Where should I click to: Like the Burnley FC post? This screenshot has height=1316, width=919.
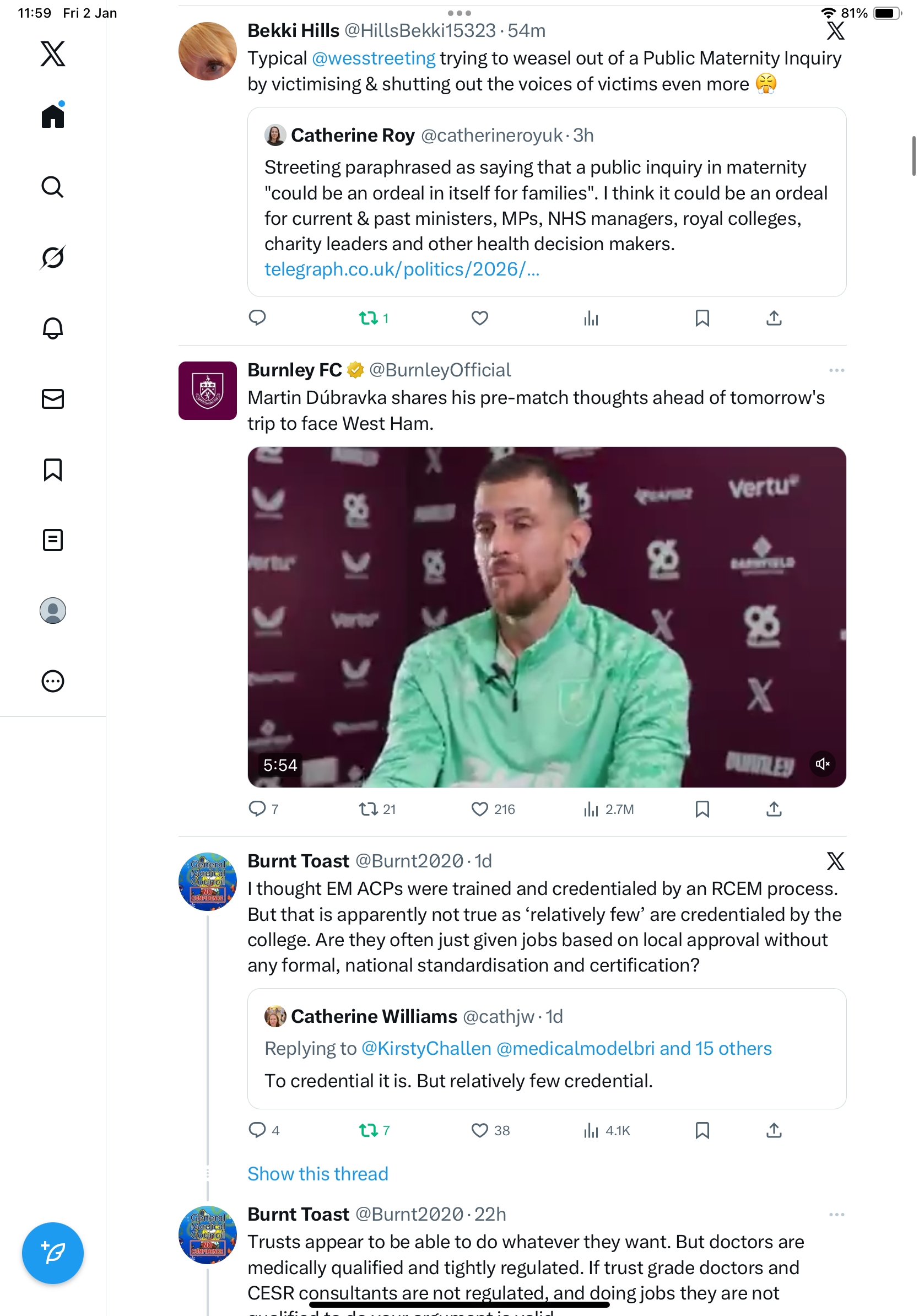pos(479,809)
